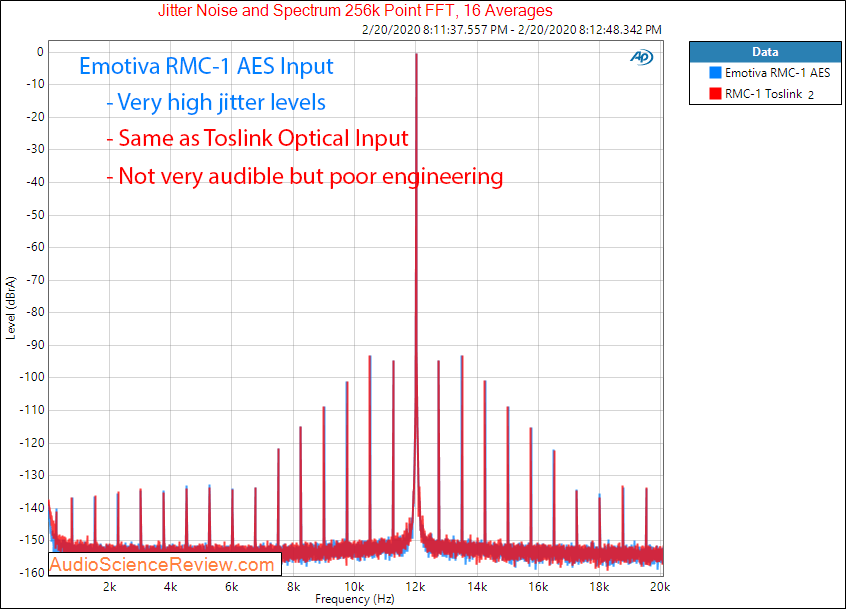Click the chart title Jitter Noise and Spectrum
This screenshot has height=609, width=846.
[x=355, y=11]
